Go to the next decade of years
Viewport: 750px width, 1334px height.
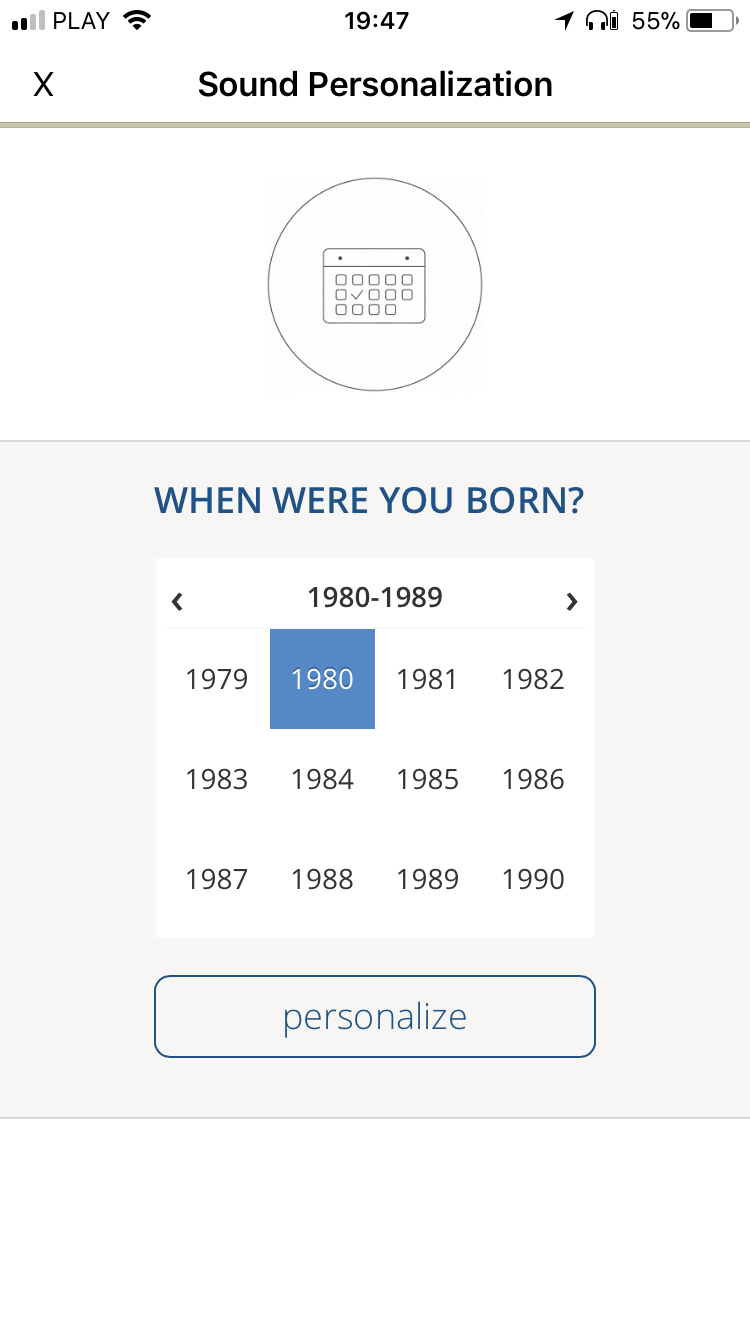pyautogui.click(x=571, y=600)
